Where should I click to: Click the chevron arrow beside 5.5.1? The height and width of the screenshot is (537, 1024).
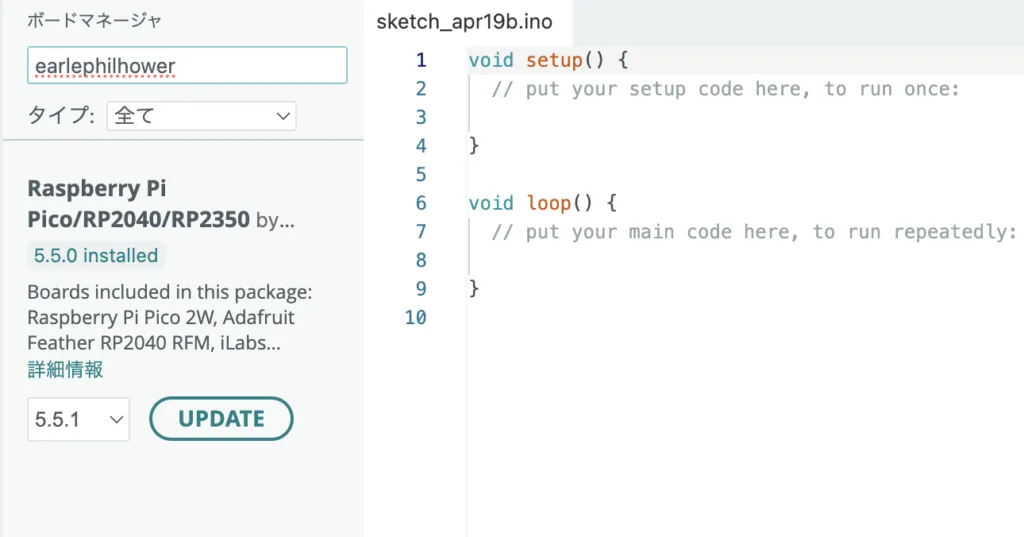116,419
